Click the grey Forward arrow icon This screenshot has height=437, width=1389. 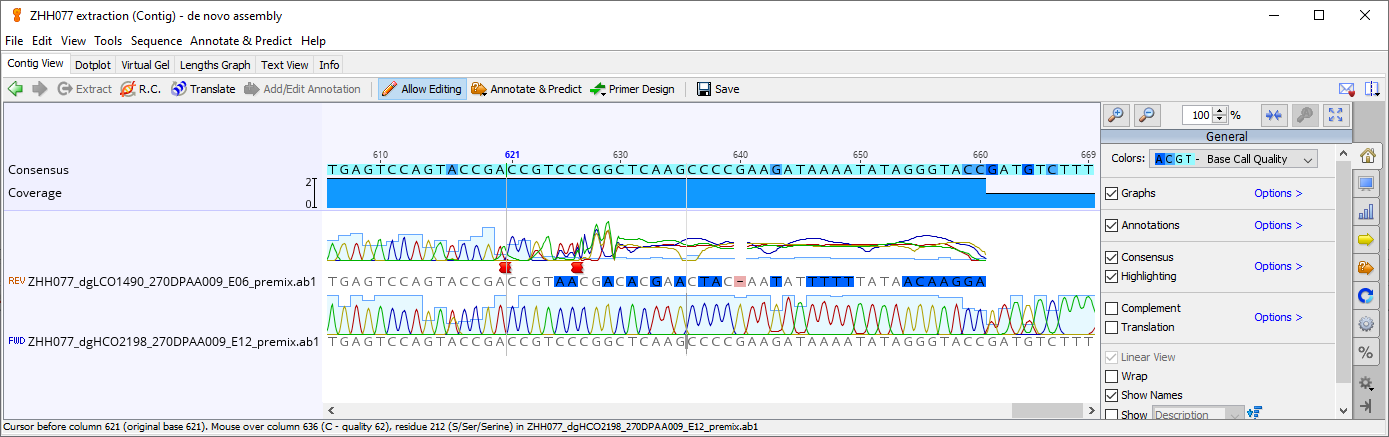click(x=40, y=89)
